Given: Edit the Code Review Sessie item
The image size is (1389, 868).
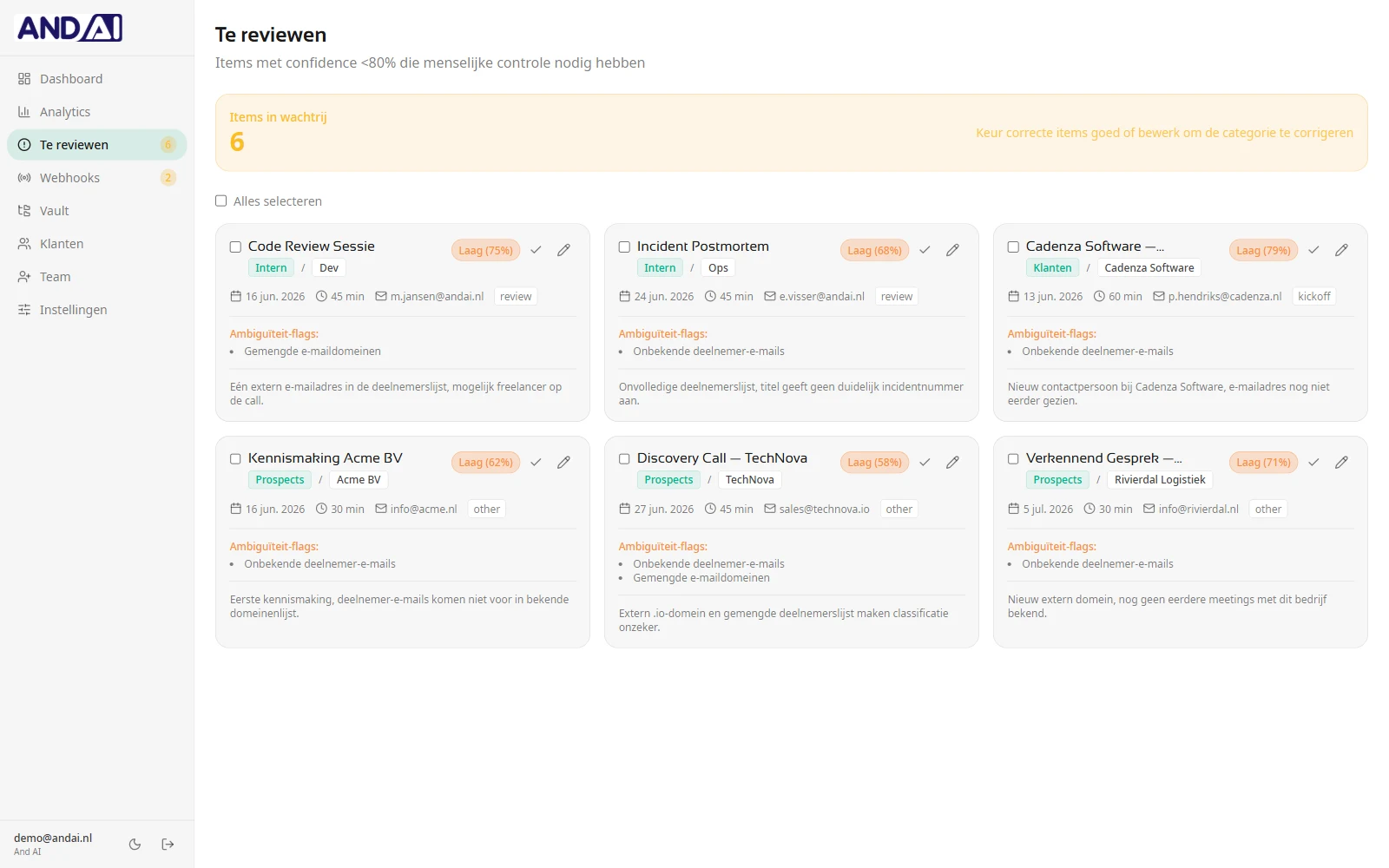Looking at the screenshot, I should coord(563,250).
